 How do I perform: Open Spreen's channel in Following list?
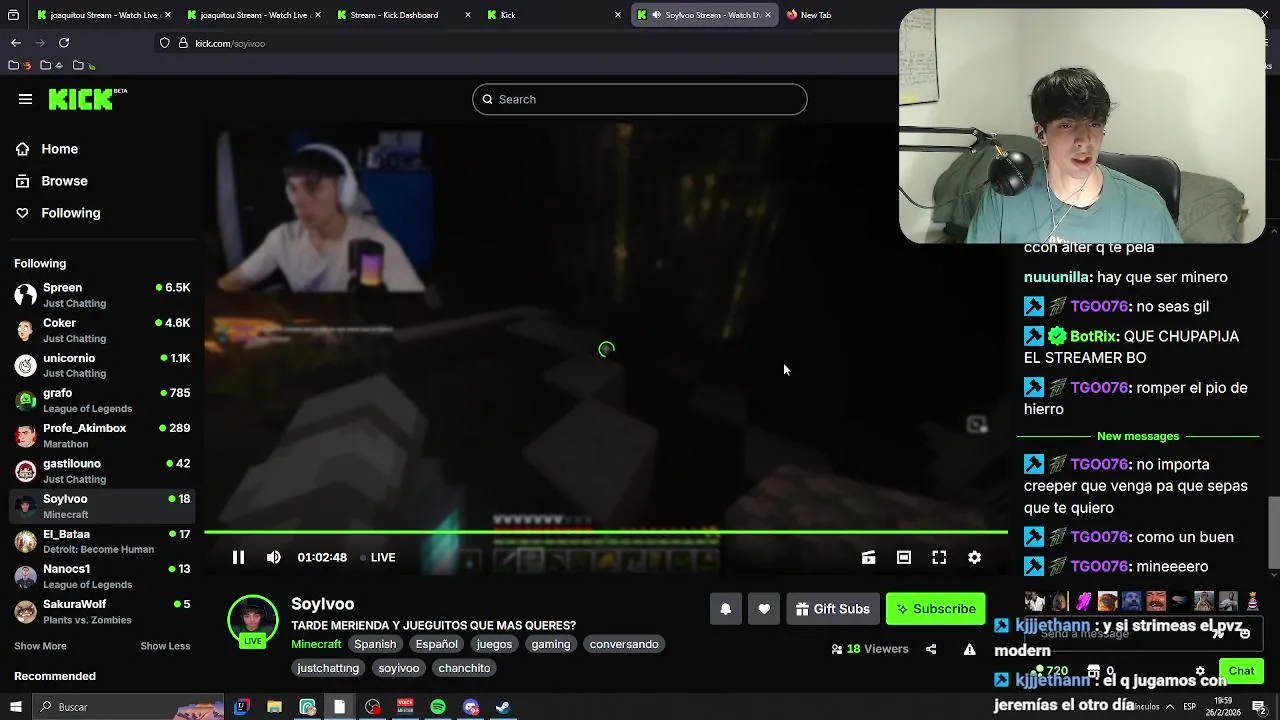point(102,295)
